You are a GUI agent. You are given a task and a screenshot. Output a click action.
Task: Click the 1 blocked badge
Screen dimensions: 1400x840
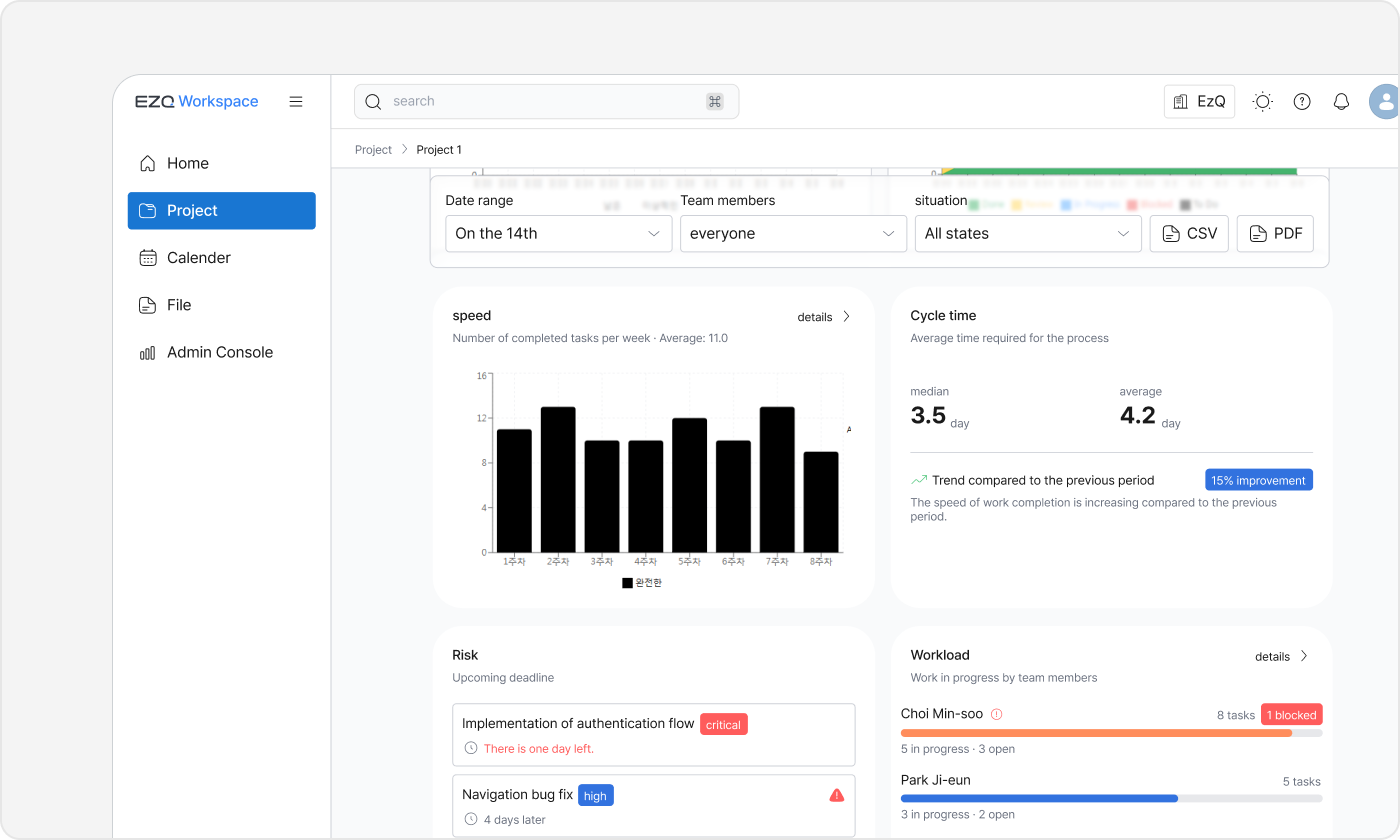pos(1292,714)
